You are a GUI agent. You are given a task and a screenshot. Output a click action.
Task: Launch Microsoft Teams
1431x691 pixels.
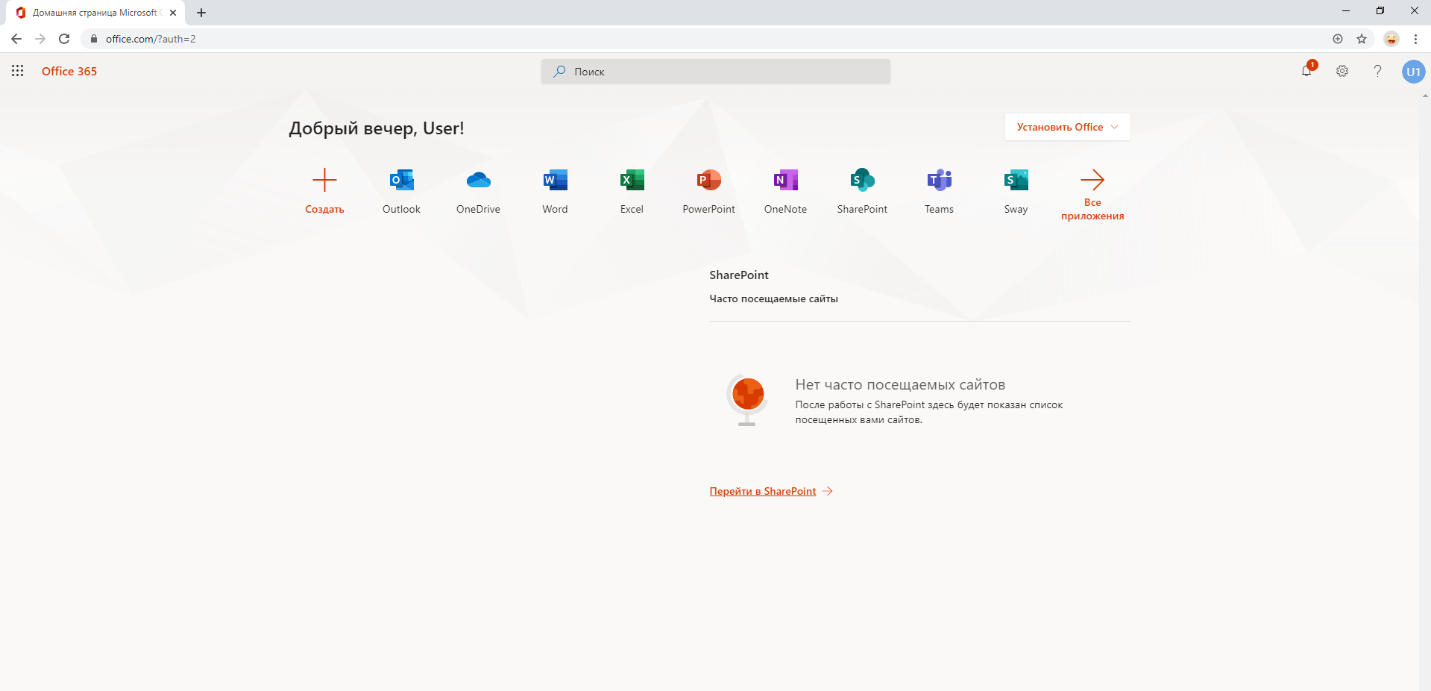pos(939,180)
